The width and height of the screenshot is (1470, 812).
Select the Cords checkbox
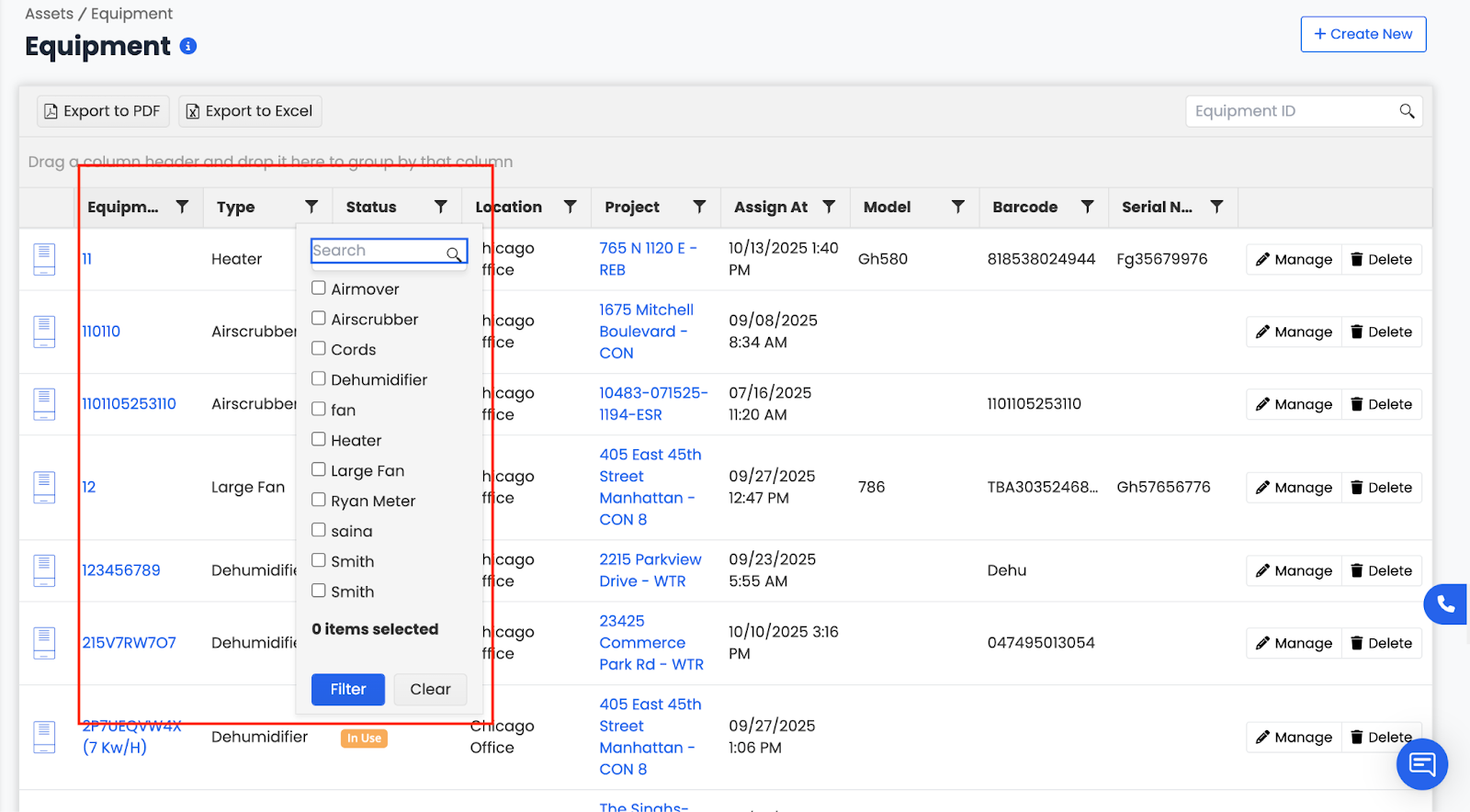coord(319,348)
